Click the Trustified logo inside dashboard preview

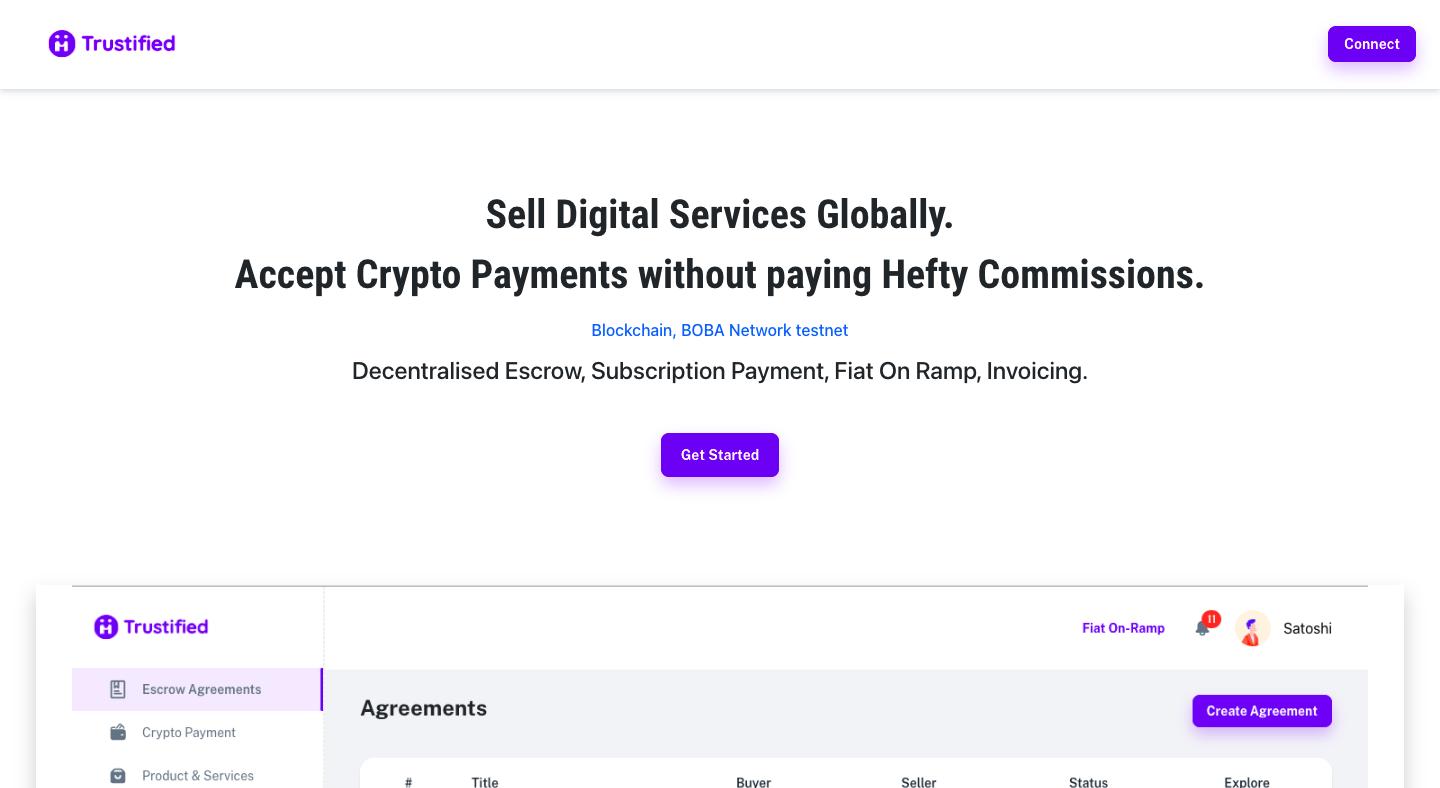pyautogui.click(x=151, y=627)
